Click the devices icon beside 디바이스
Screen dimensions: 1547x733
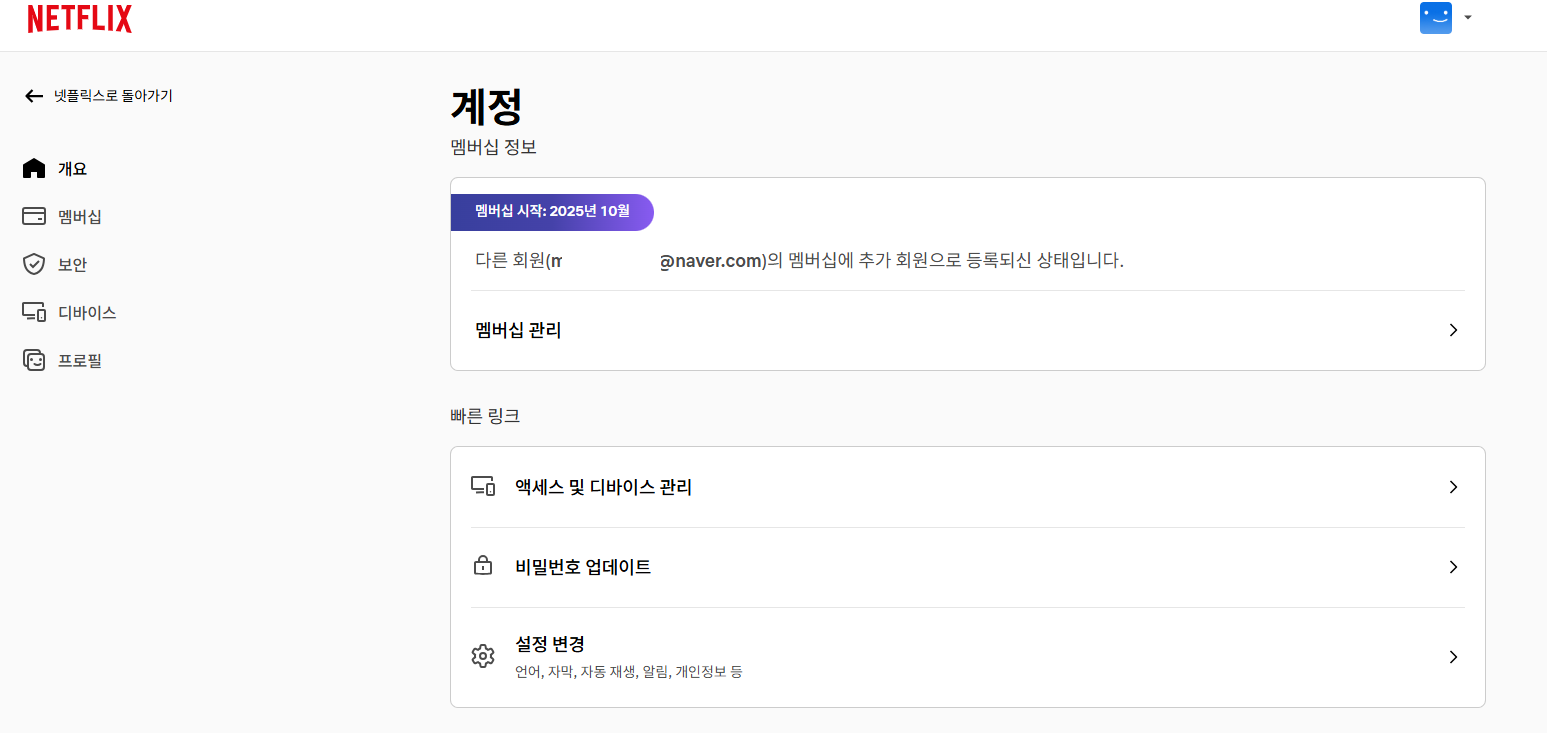point(34,312)
